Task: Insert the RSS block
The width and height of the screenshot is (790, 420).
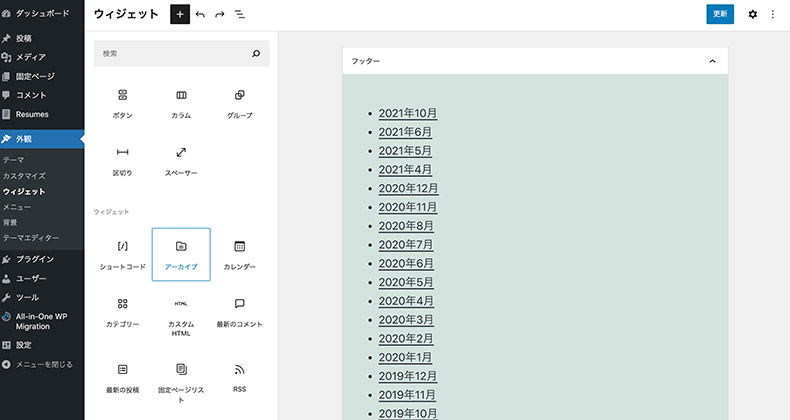Action: point(239,379)
